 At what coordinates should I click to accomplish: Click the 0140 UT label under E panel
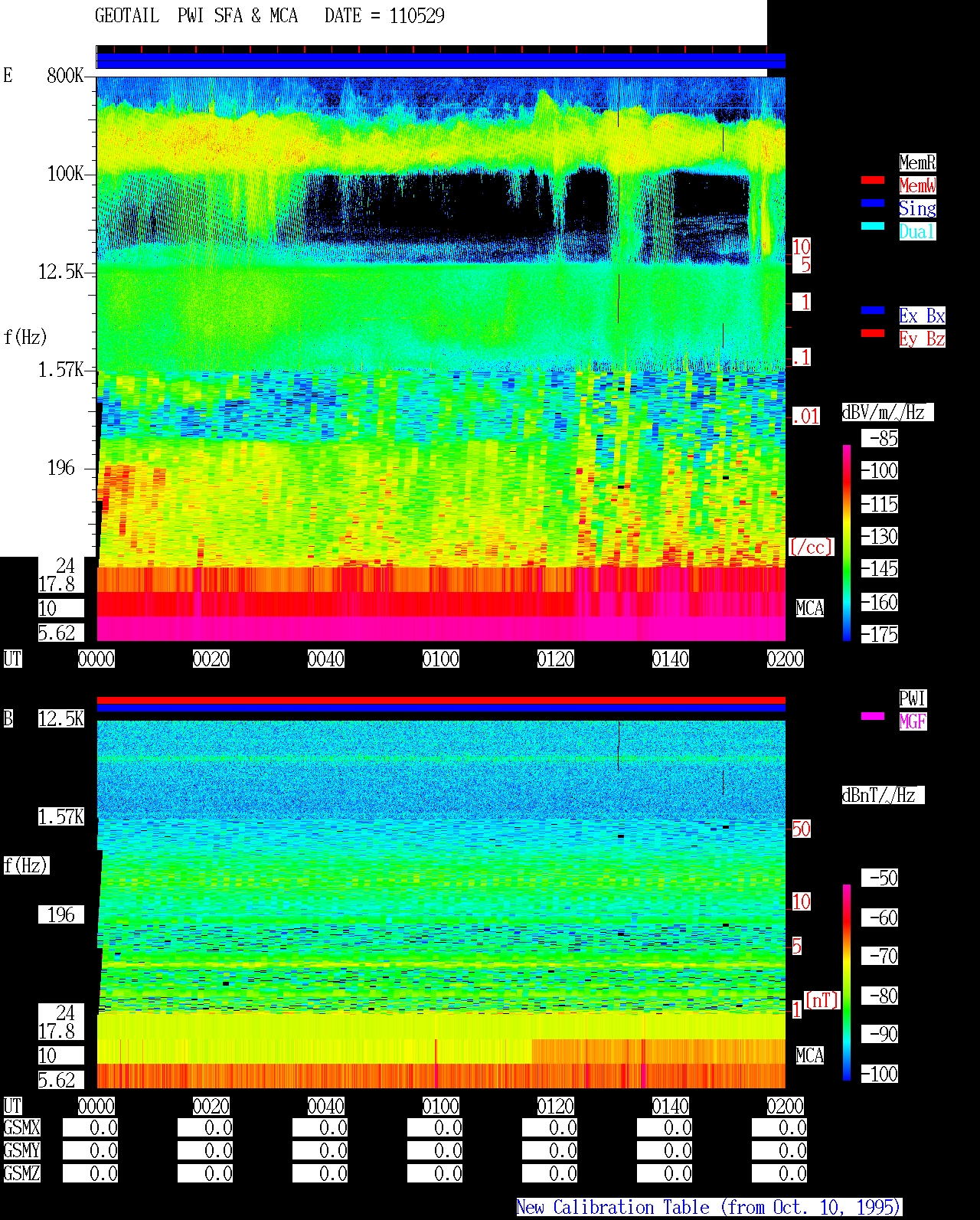coord(671,659)
